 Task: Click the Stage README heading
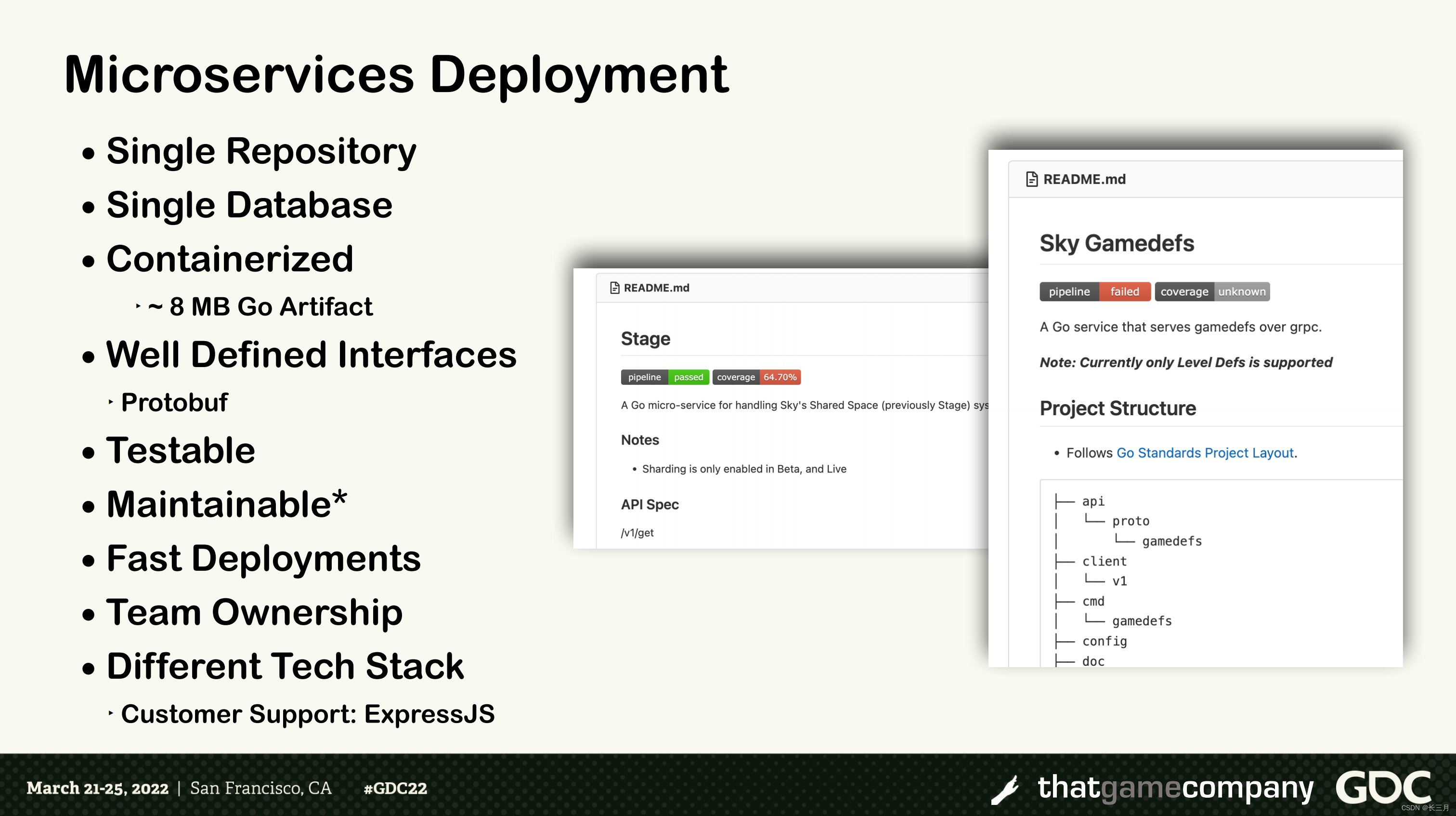pyautogui.click(x=646, y=339)
